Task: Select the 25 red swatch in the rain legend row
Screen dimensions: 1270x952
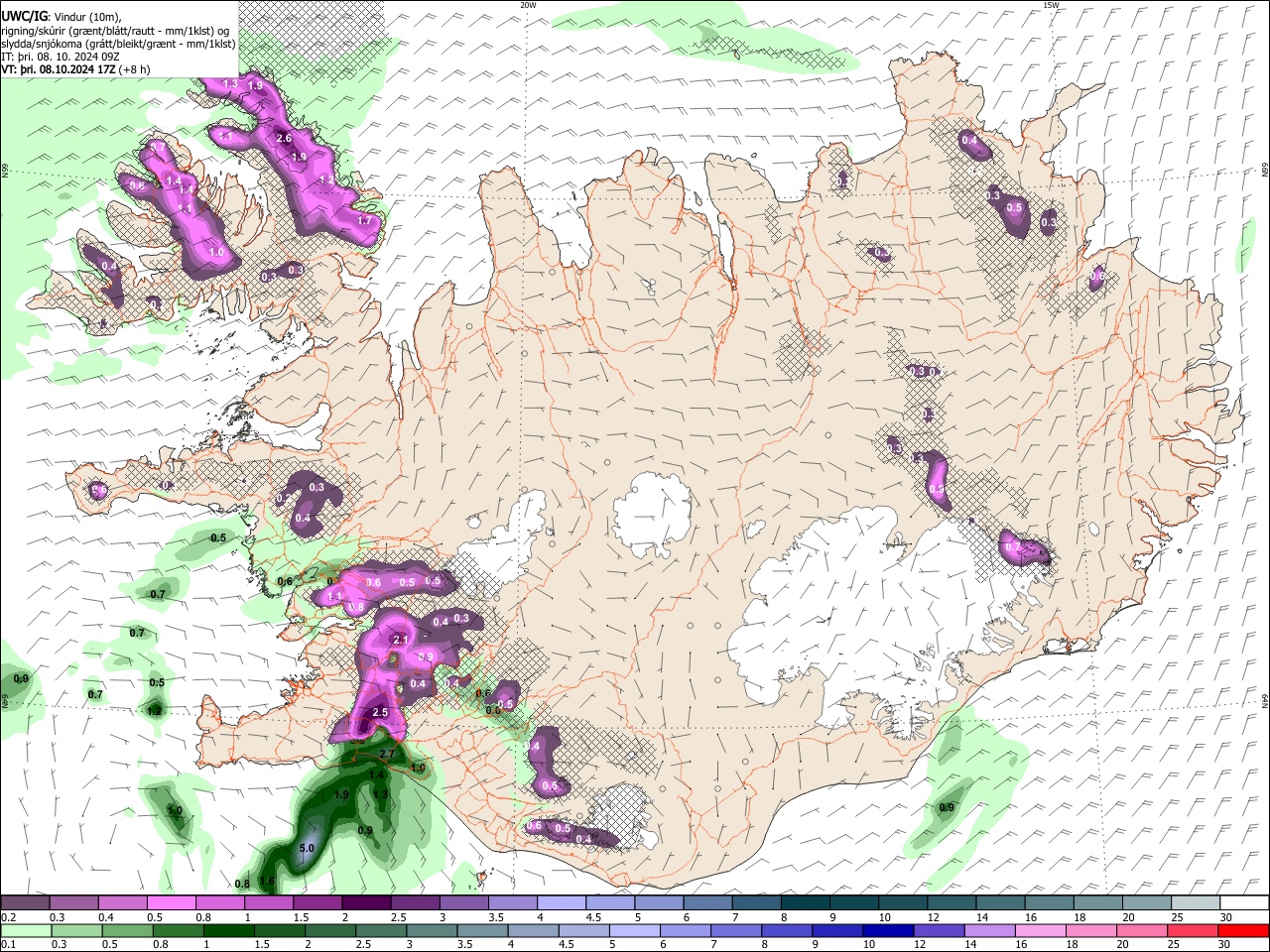Action: click(1192, 930)
